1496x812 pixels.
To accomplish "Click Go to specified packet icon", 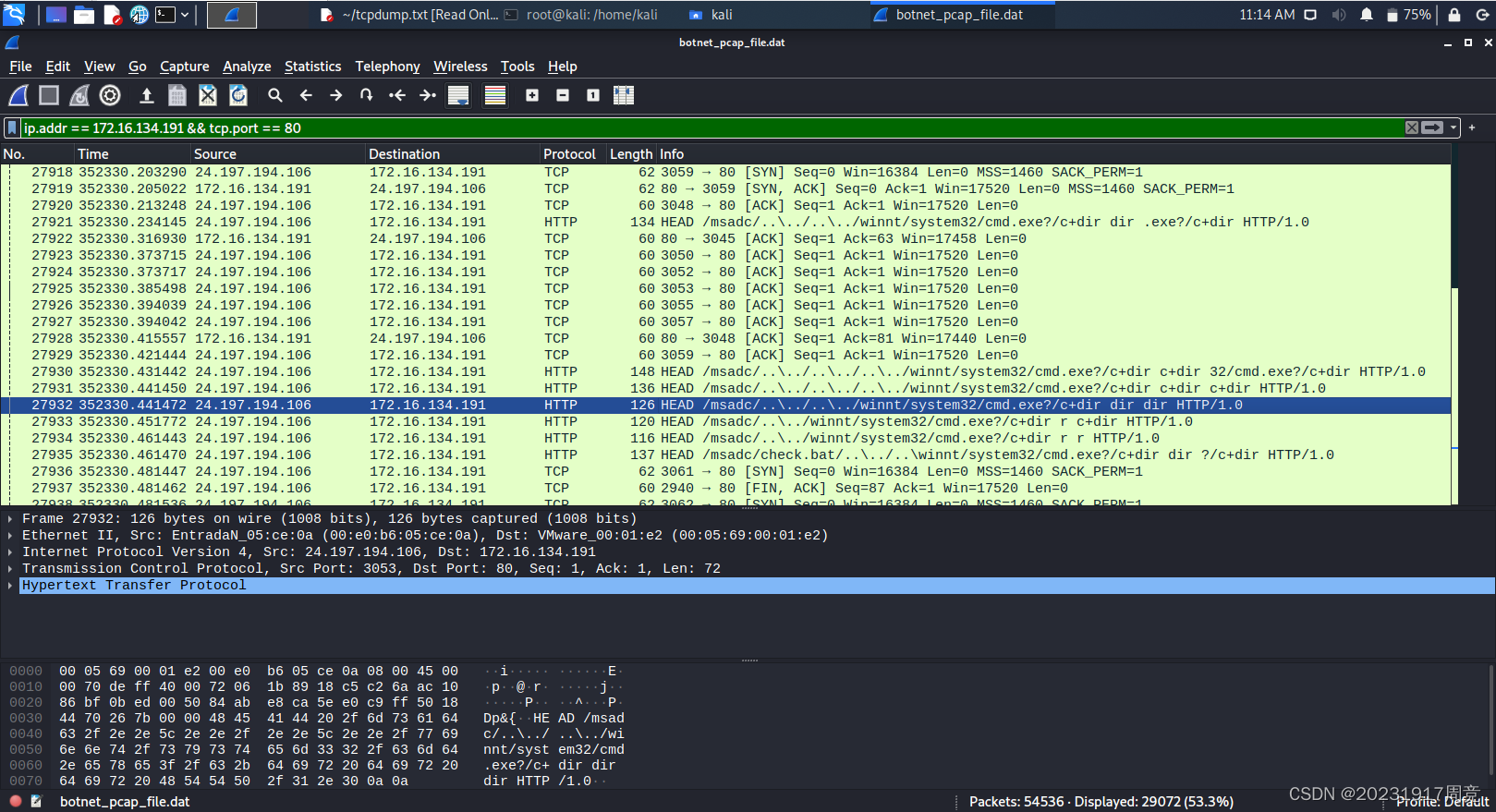I will click(367, 95).
